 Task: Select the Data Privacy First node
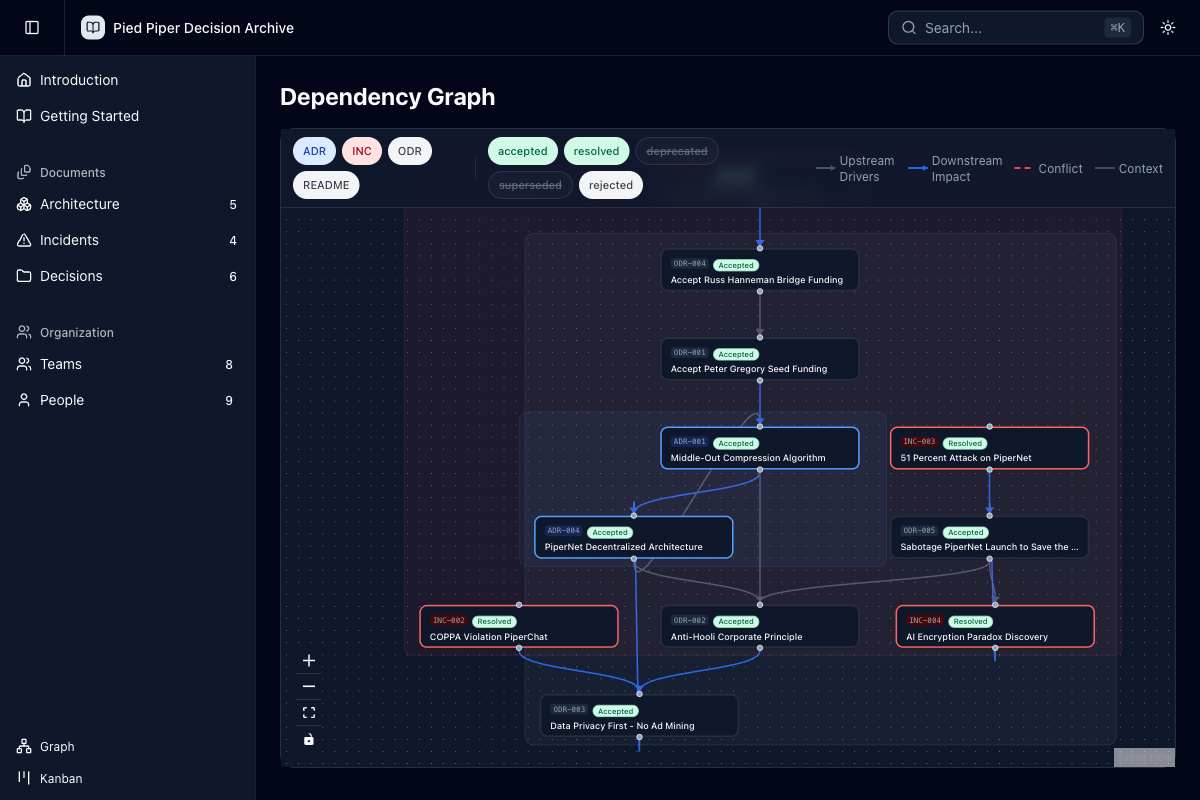coord(639,715)
